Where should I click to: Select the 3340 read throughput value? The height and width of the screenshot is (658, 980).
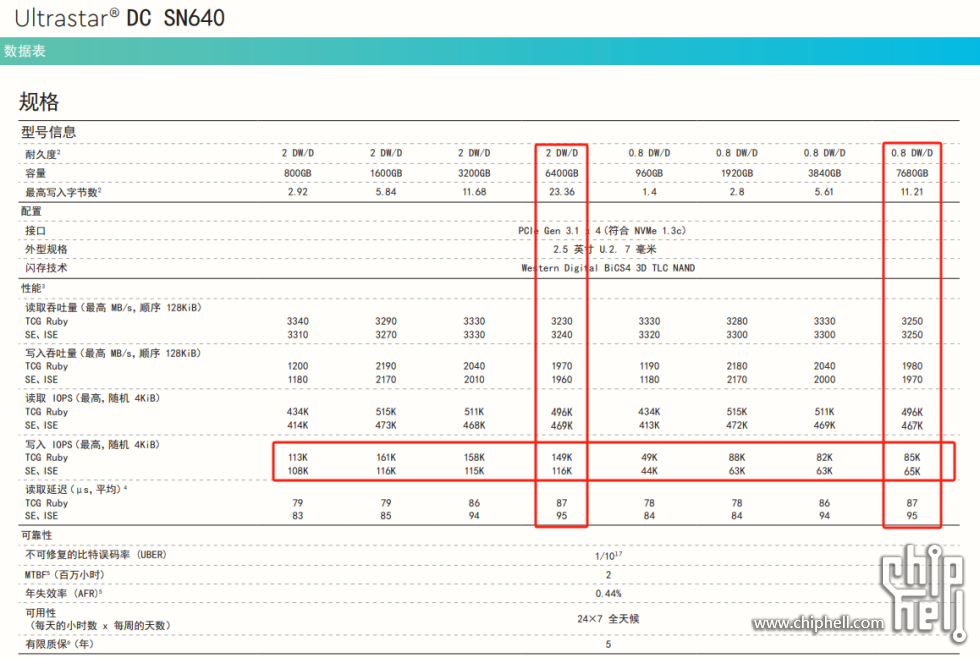tap(298, 321)
